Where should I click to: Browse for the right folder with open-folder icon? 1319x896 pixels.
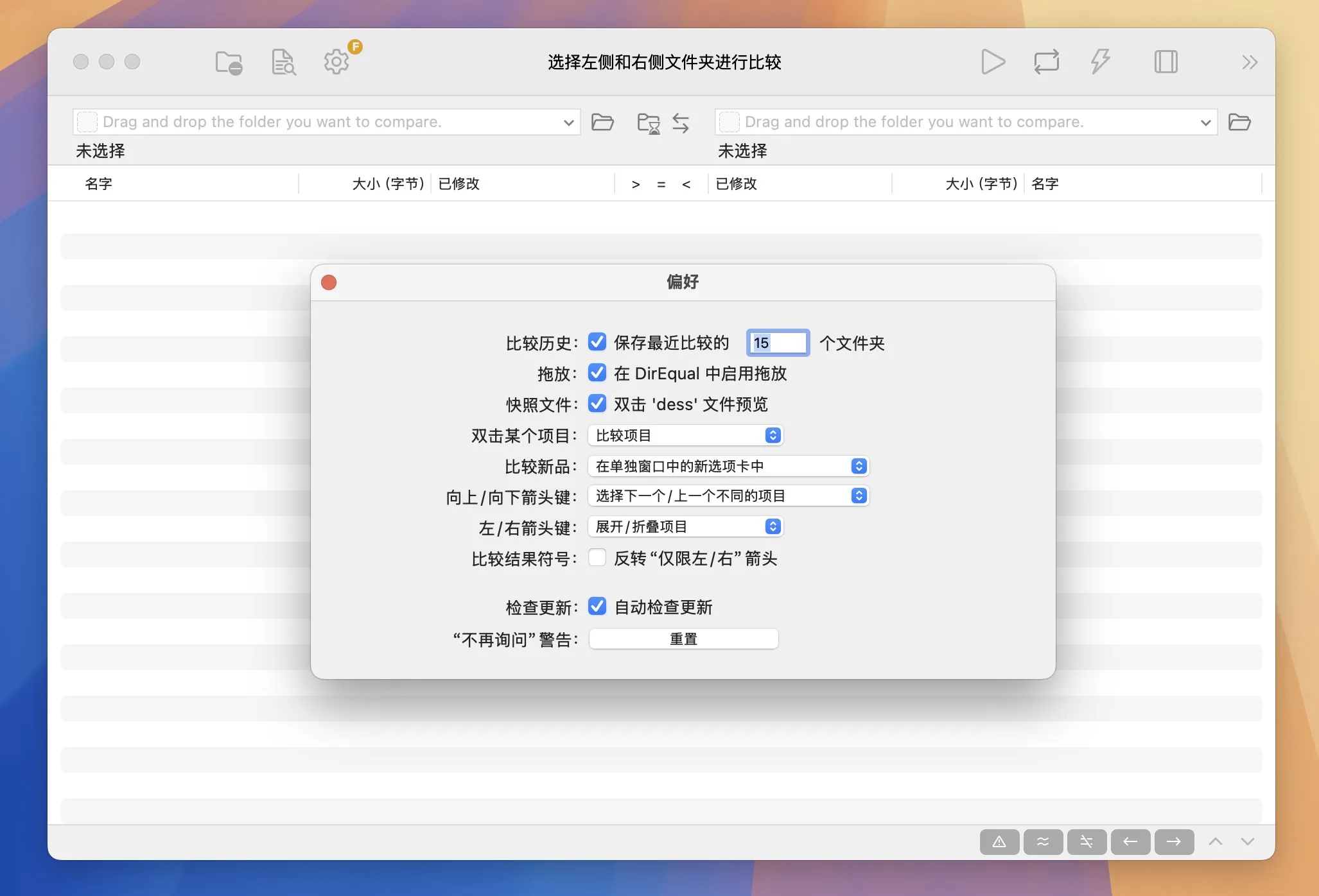pyautogui.click(x=1239, y=122)
